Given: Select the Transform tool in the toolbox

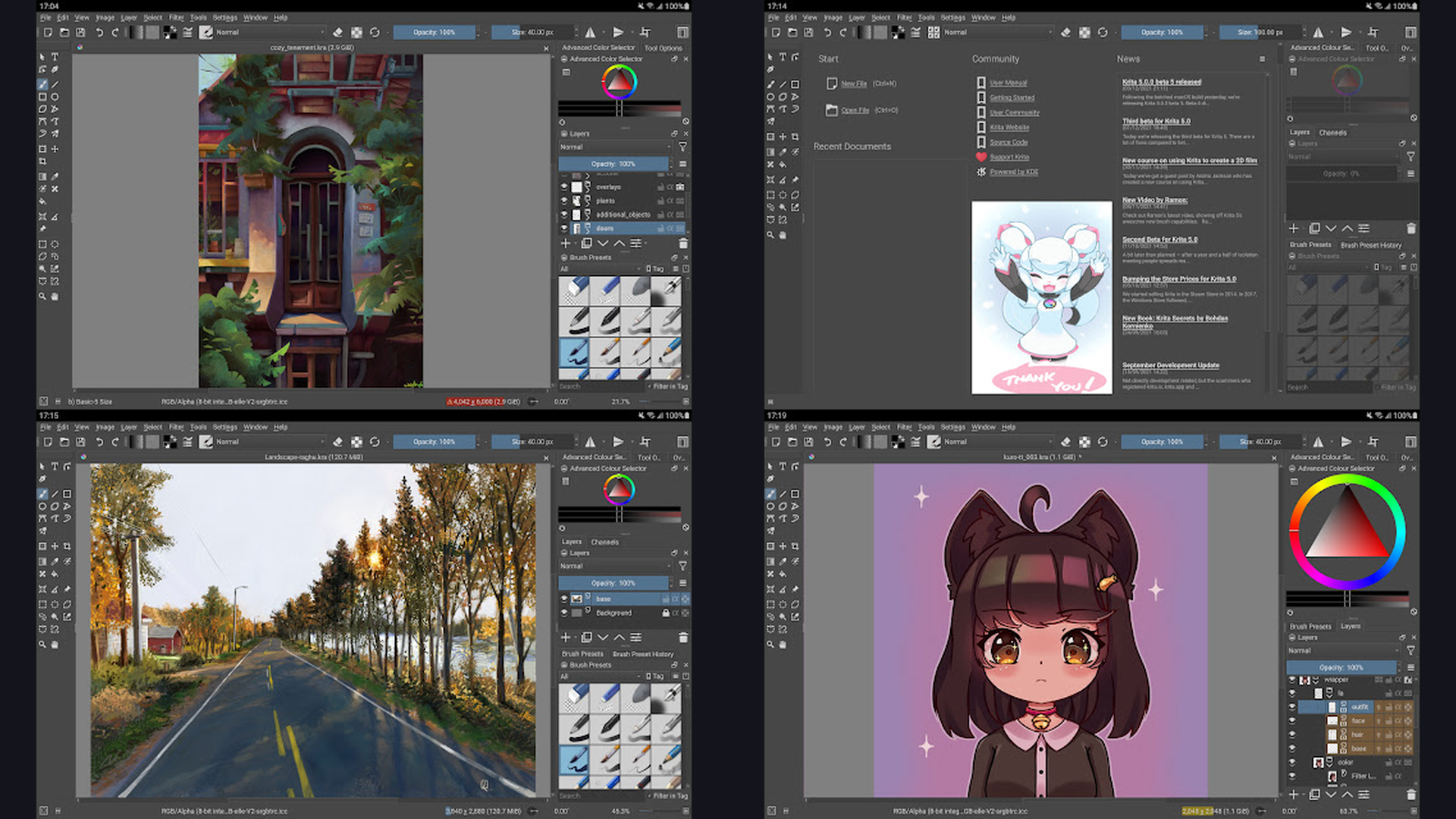Looking at the screenshot, I should point(43,149).
